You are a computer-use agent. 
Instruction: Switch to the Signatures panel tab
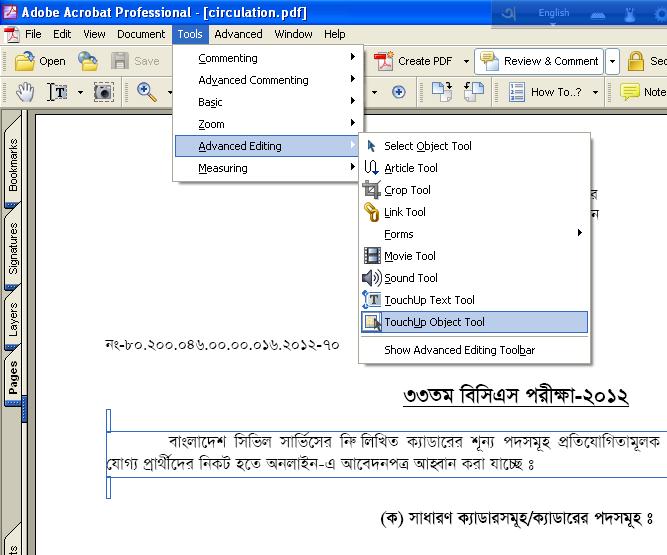pos(13,249)
